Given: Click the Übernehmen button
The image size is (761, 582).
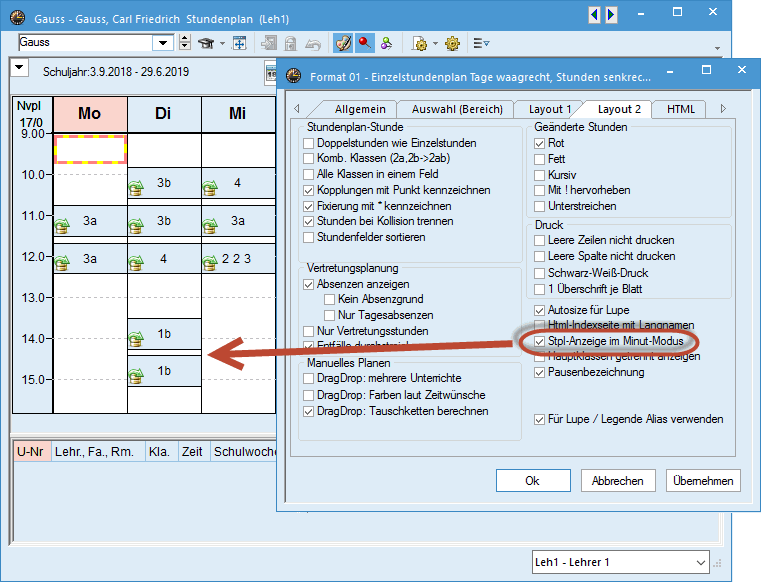Looking at the screenshot, I should 703,481.
